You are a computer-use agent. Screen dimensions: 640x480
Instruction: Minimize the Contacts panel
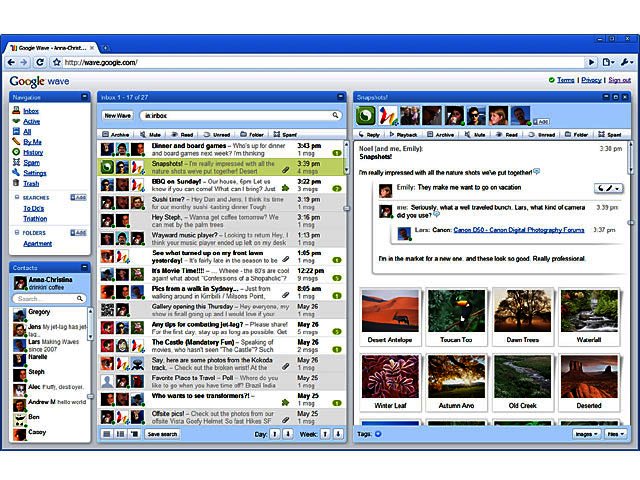pos(83,269)
